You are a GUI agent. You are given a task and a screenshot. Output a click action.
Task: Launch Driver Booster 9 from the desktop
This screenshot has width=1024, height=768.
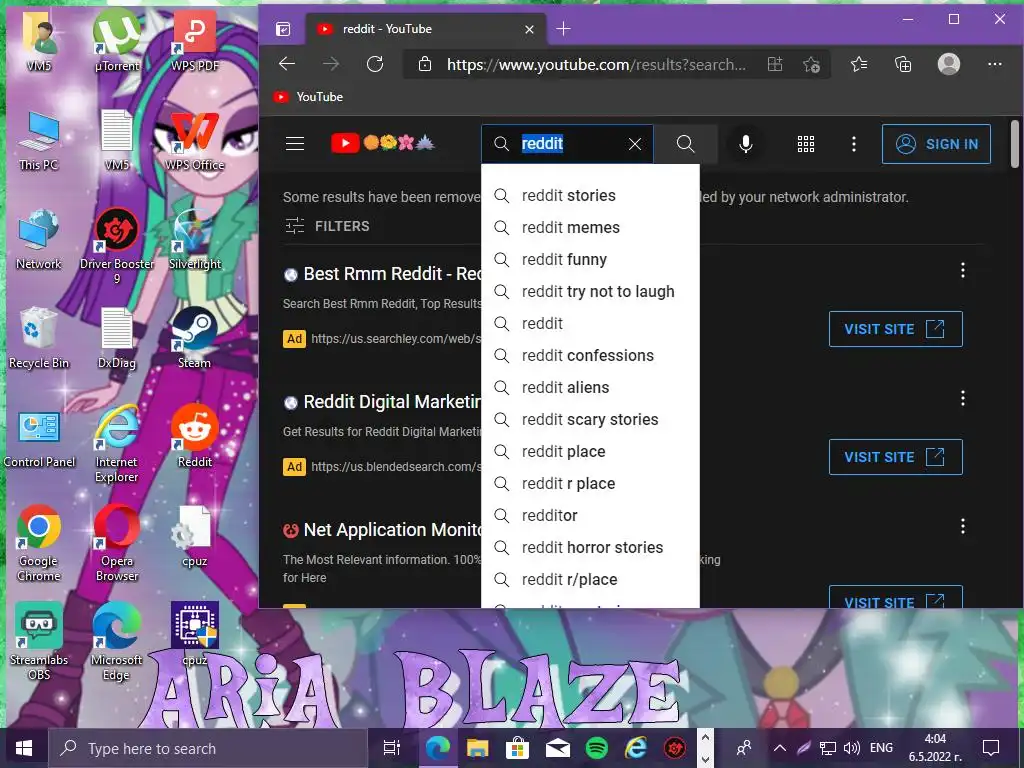(117, 245)
